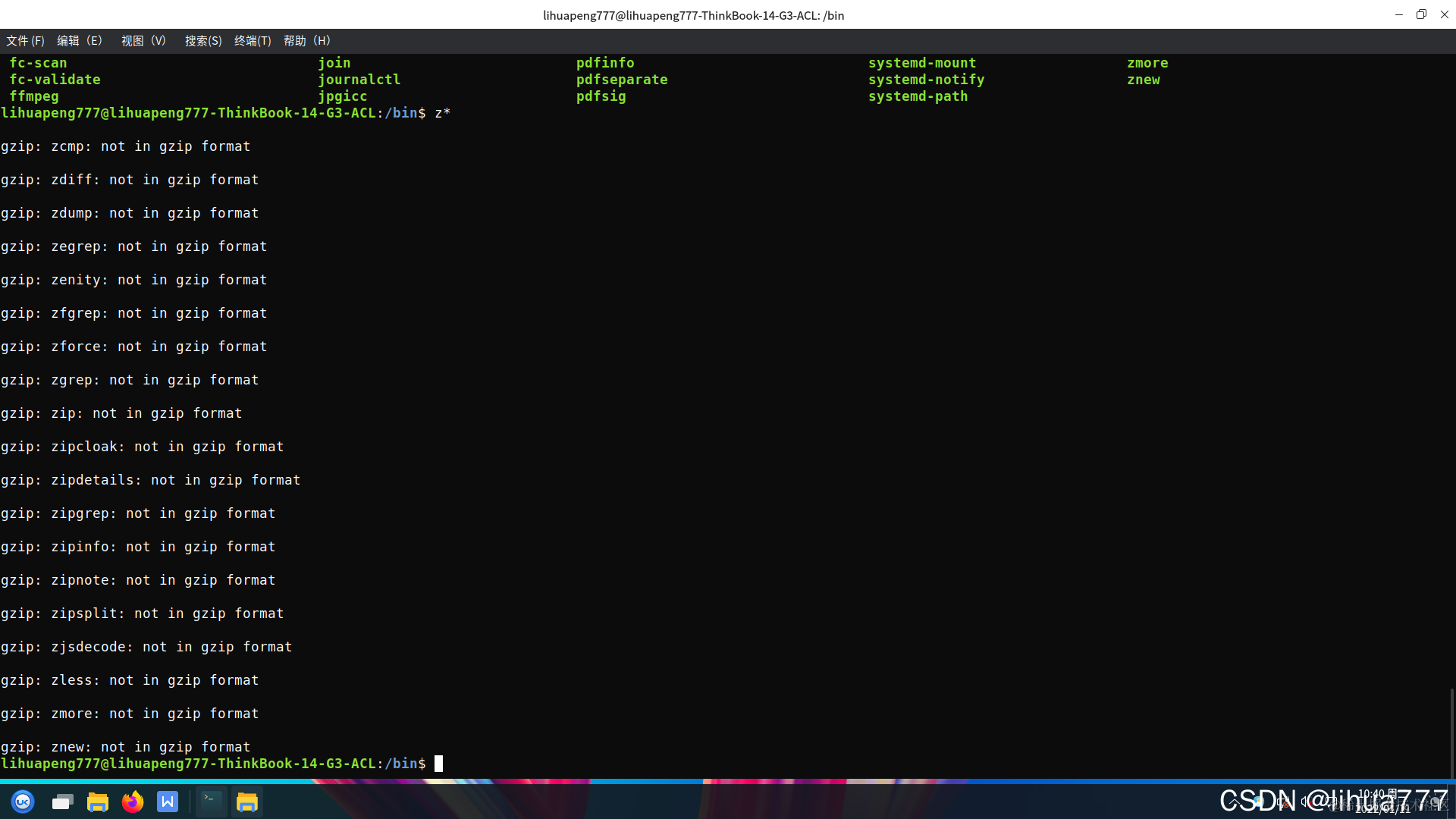
Task: Restore down the terminal window
Action: 1421,14
